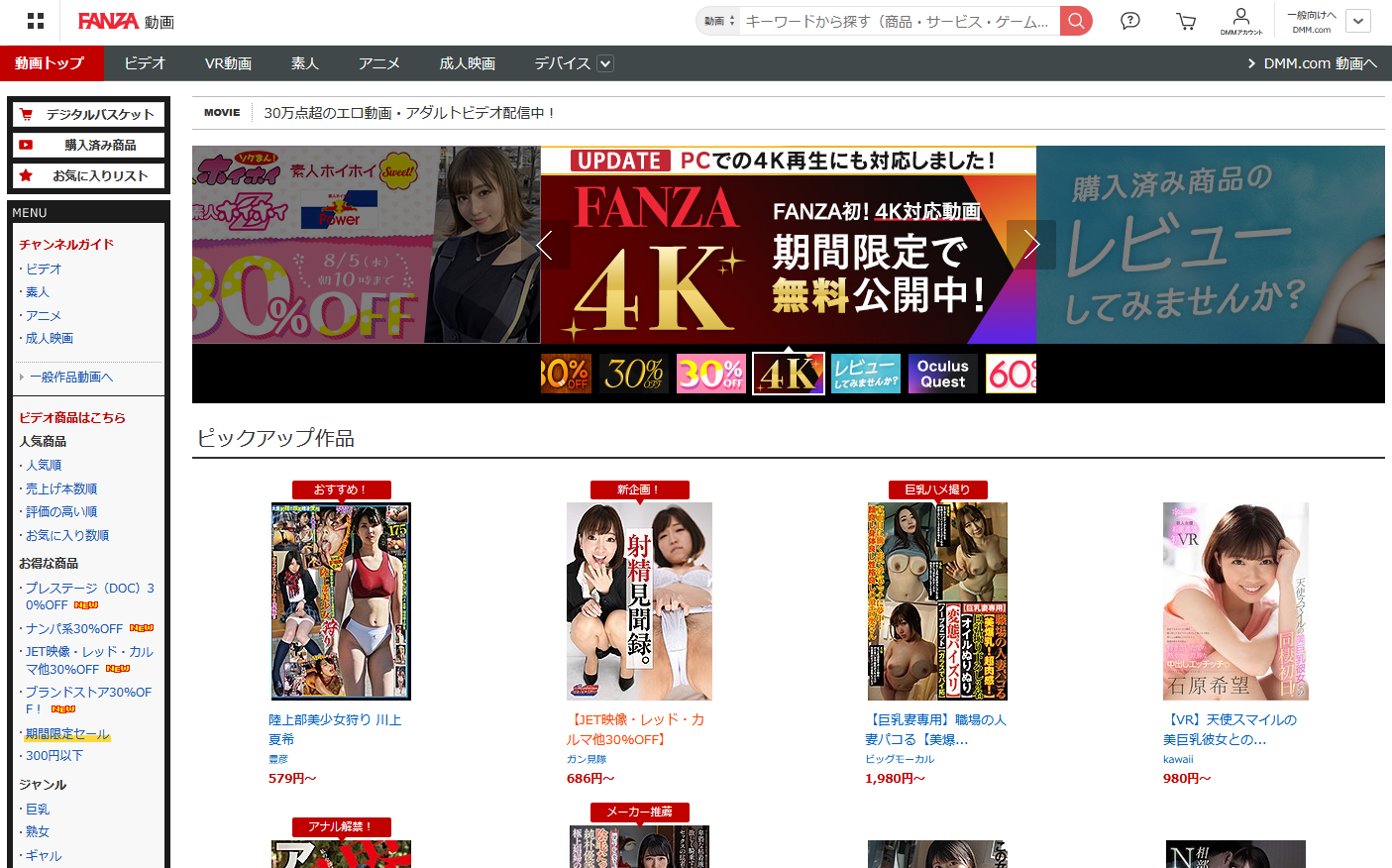Viewport: 1392px width, 868px height.
Task: Open the 熟女 genre link
Action: (38, 831)
